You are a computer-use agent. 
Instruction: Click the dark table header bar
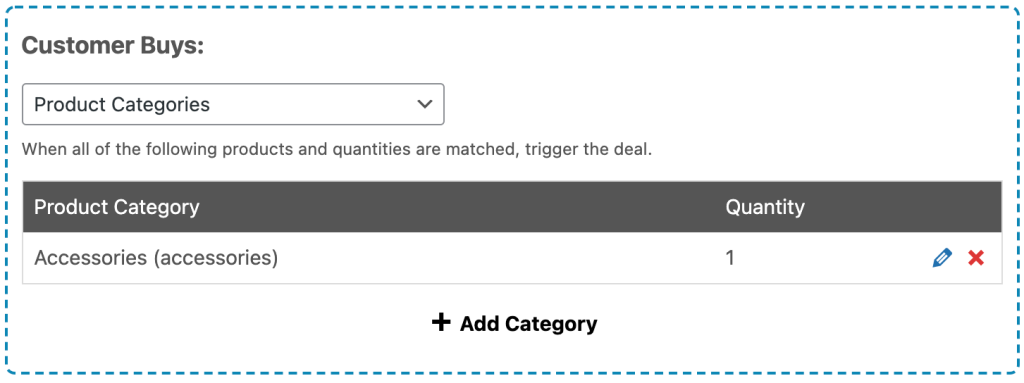click(x=512, y=207)
